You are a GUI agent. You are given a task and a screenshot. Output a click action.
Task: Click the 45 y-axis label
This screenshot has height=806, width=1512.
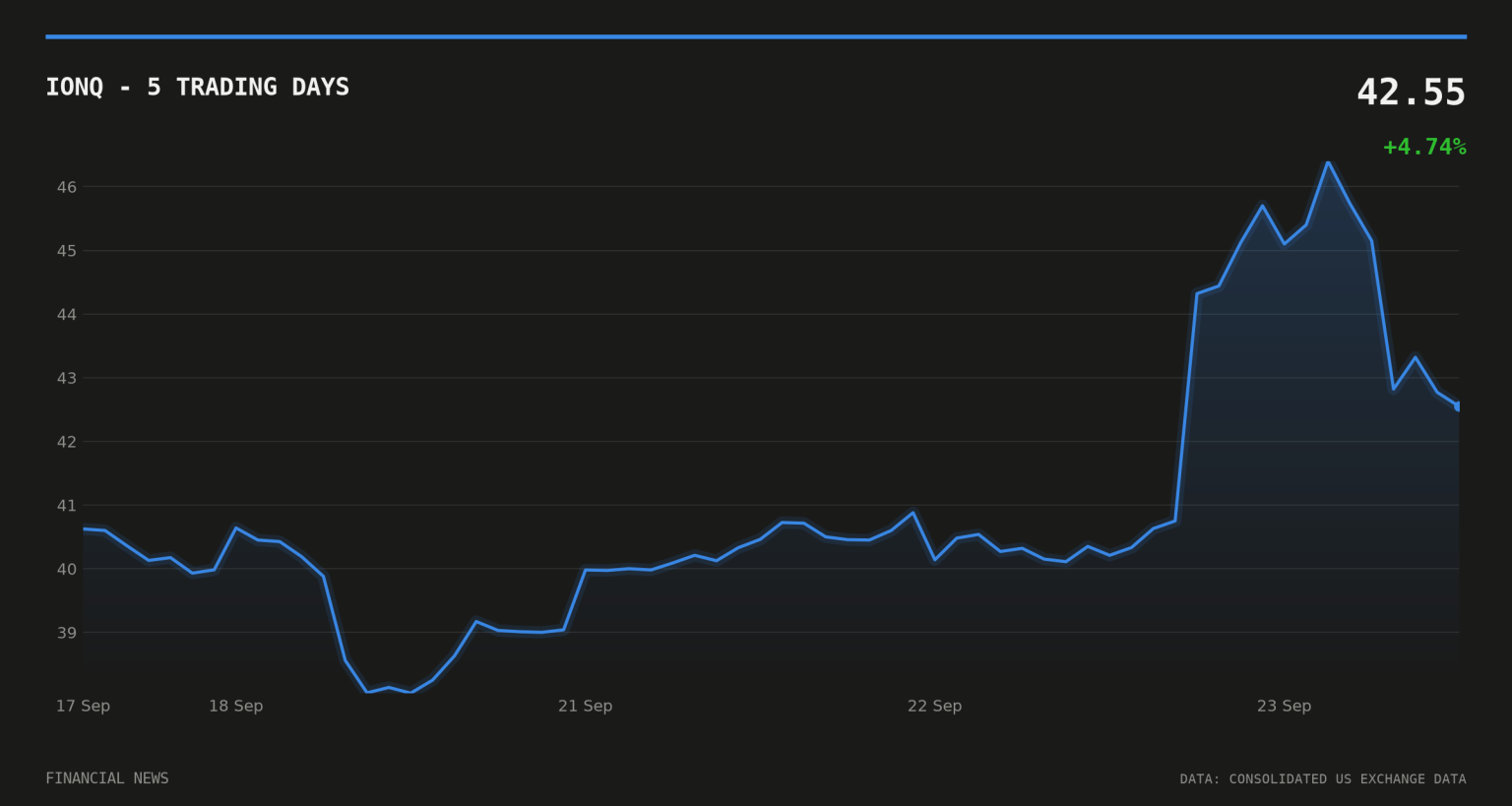66,251
